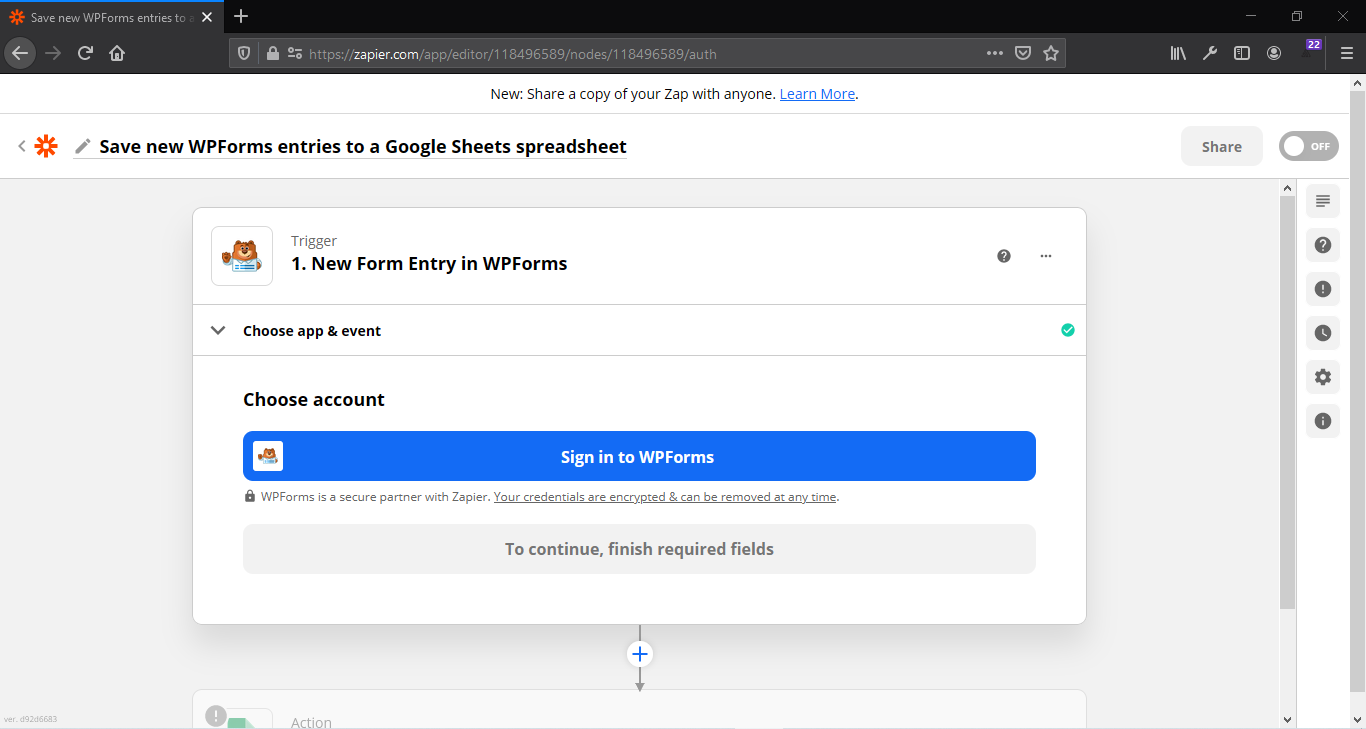
Task: Open the Zap outline icon in right sidebar
Action: tap(1323, 201)
